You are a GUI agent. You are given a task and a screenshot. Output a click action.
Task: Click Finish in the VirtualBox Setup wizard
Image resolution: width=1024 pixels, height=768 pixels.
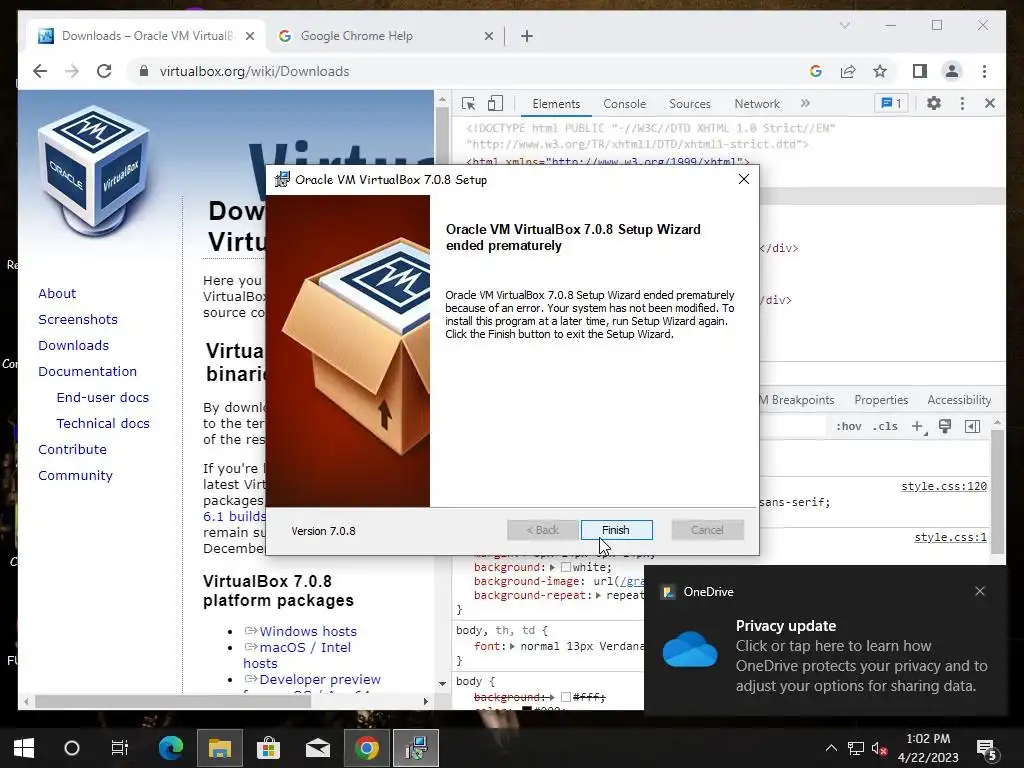616,530
